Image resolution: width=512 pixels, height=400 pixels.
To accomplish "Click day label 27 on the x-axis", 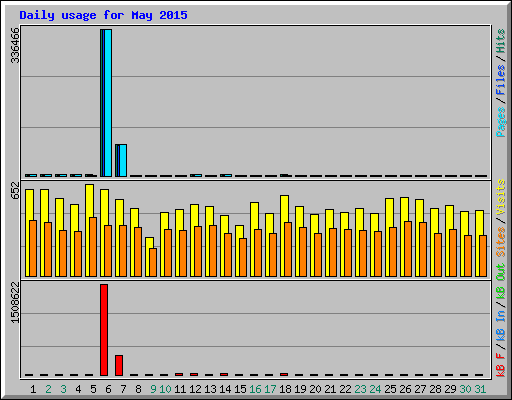I will coord(420,389).
